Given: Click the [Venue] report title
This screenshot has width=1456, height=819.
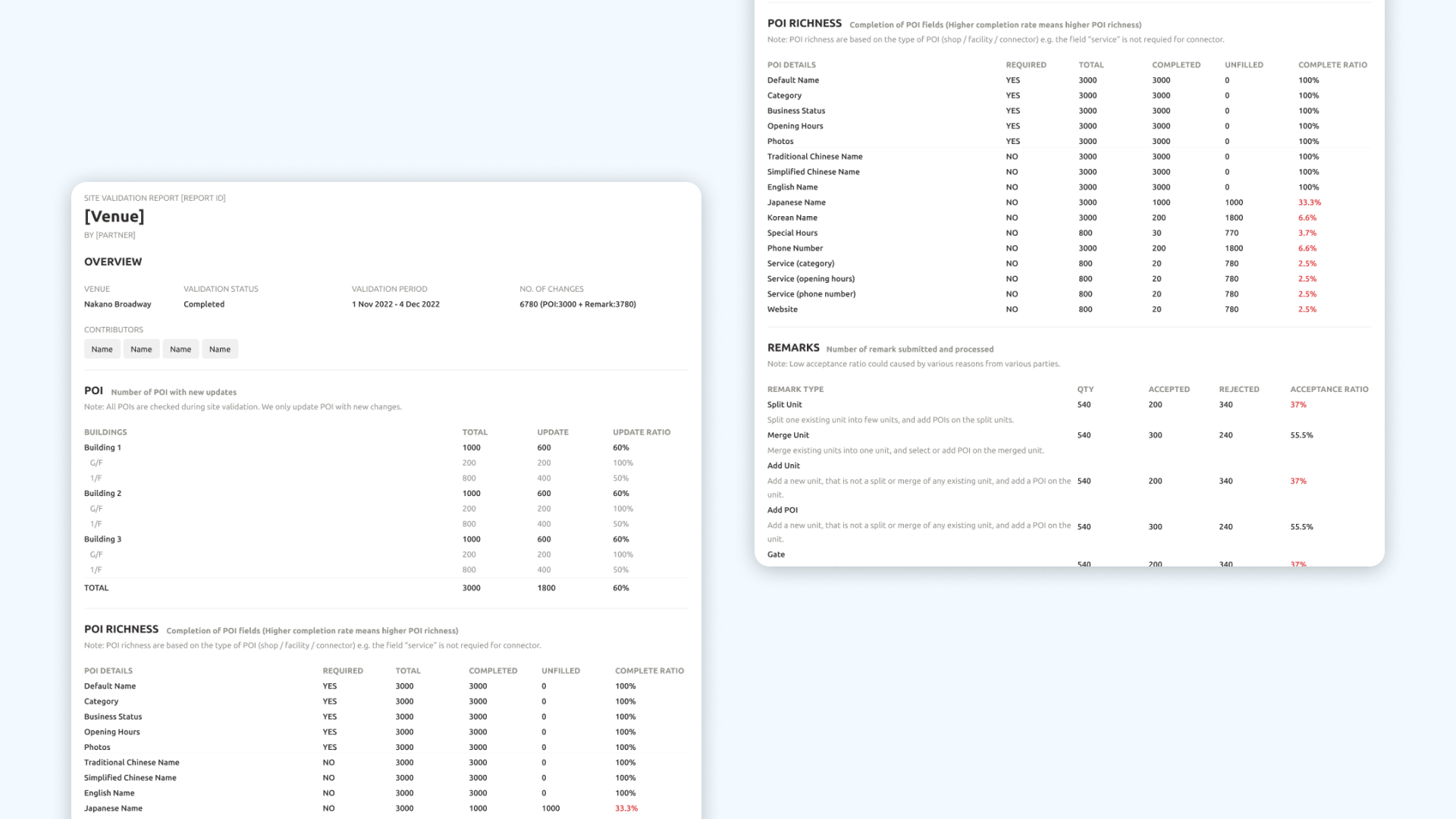Looking at the screenshot, I should 115,216.
